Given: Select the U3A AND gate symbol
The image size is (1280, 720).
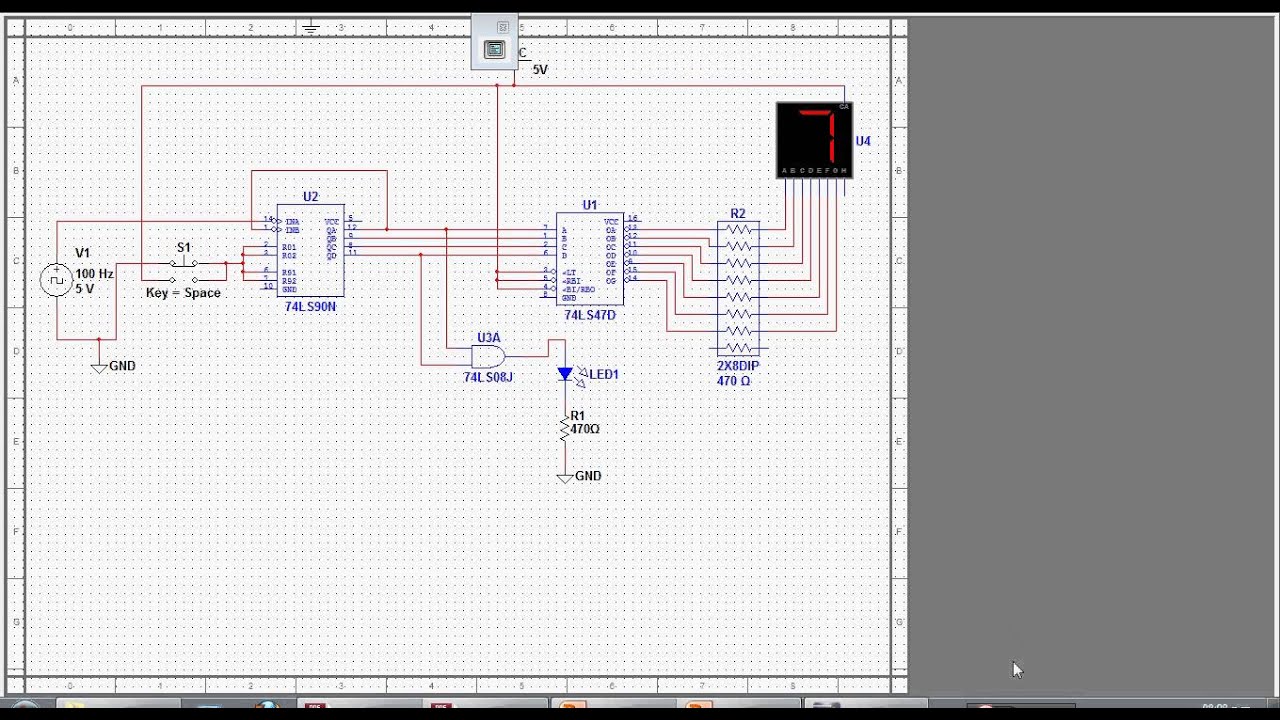Looking at the screenshot, I should click(488, 356).
